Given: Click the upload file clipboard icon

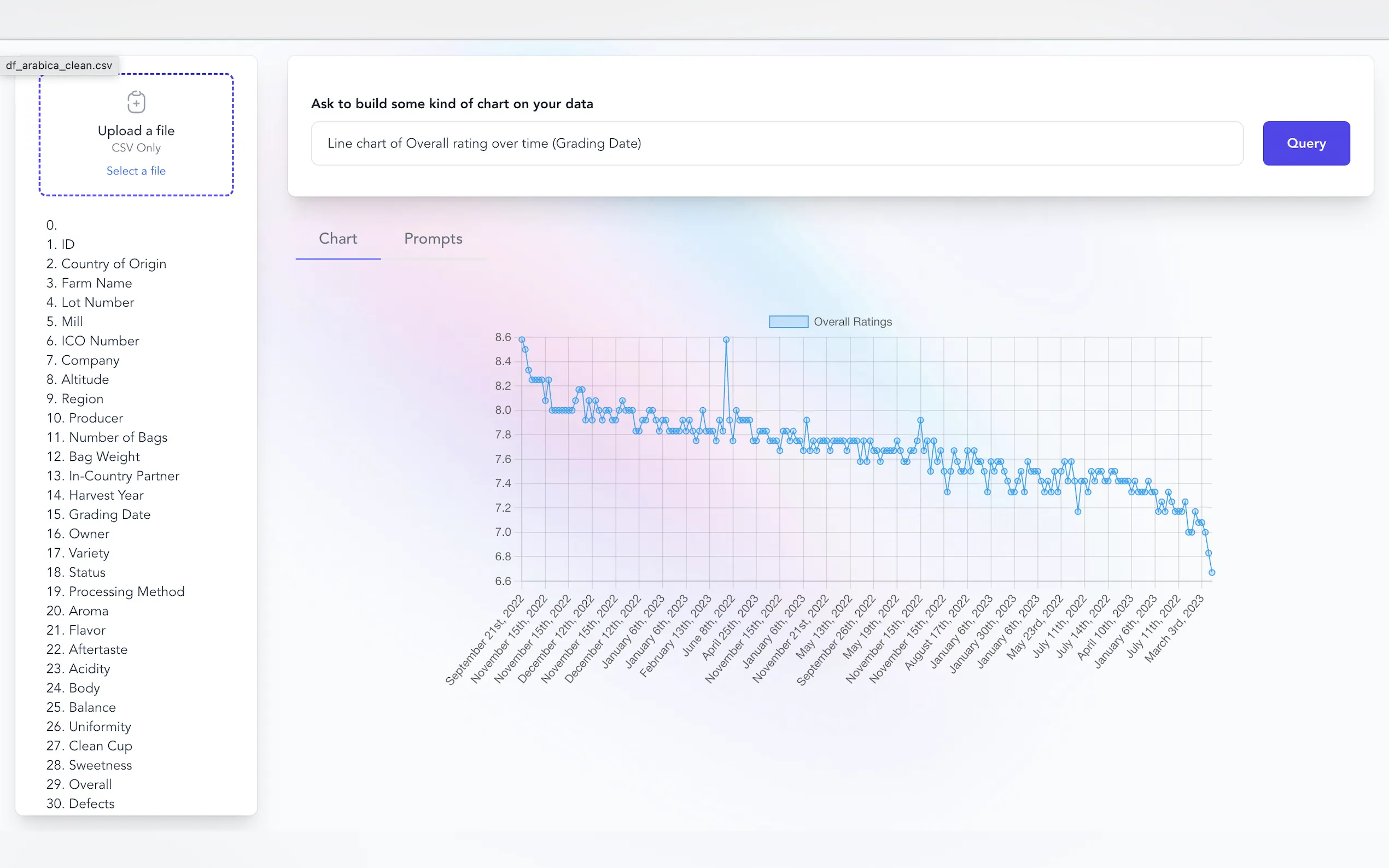Looking at the screenshot, I should pos(136,102).
